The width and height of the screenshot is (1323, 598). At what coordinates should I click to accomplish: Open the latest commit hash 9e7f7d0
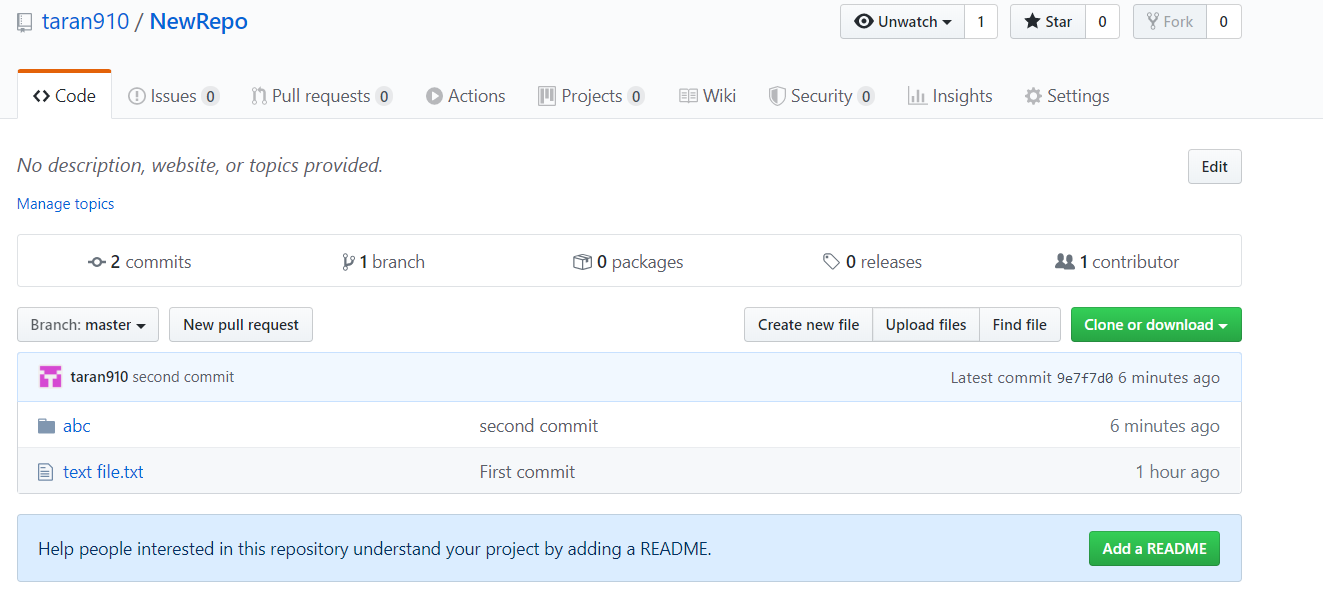1085,378
